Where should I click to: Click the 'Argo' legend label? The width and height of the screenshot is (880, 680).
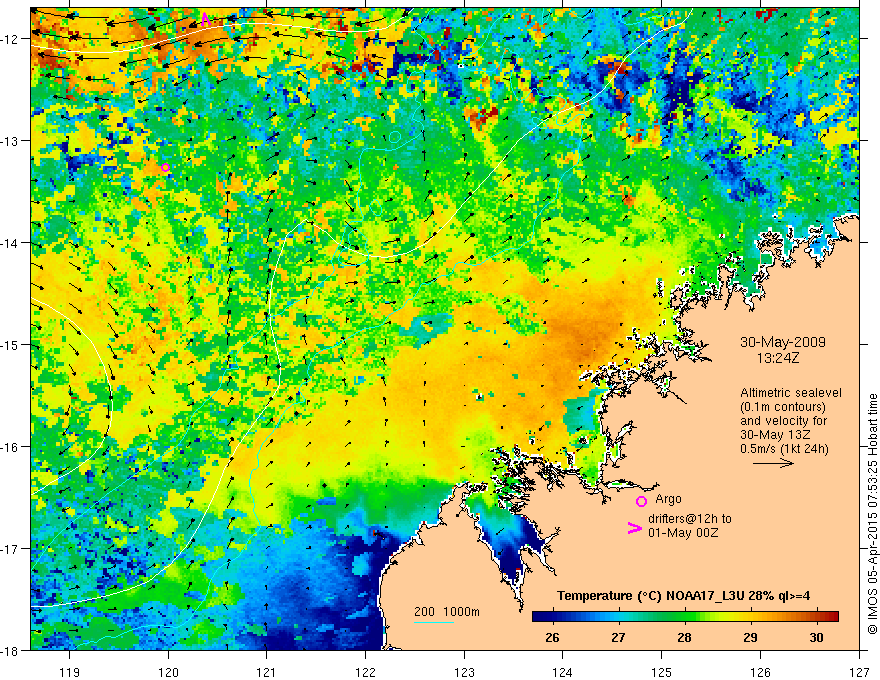[668, 499]
